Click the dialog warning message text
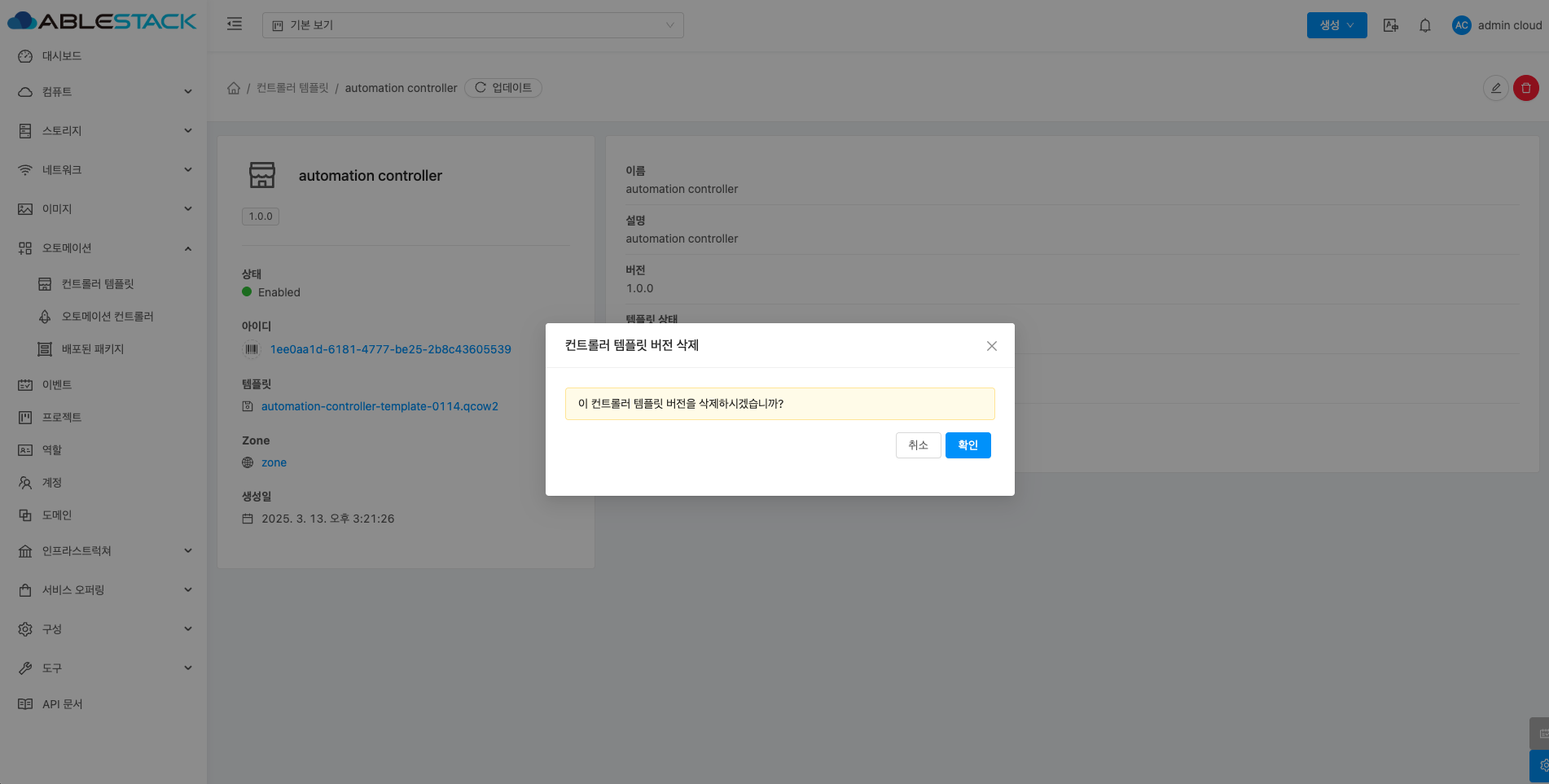 point(681,404)
